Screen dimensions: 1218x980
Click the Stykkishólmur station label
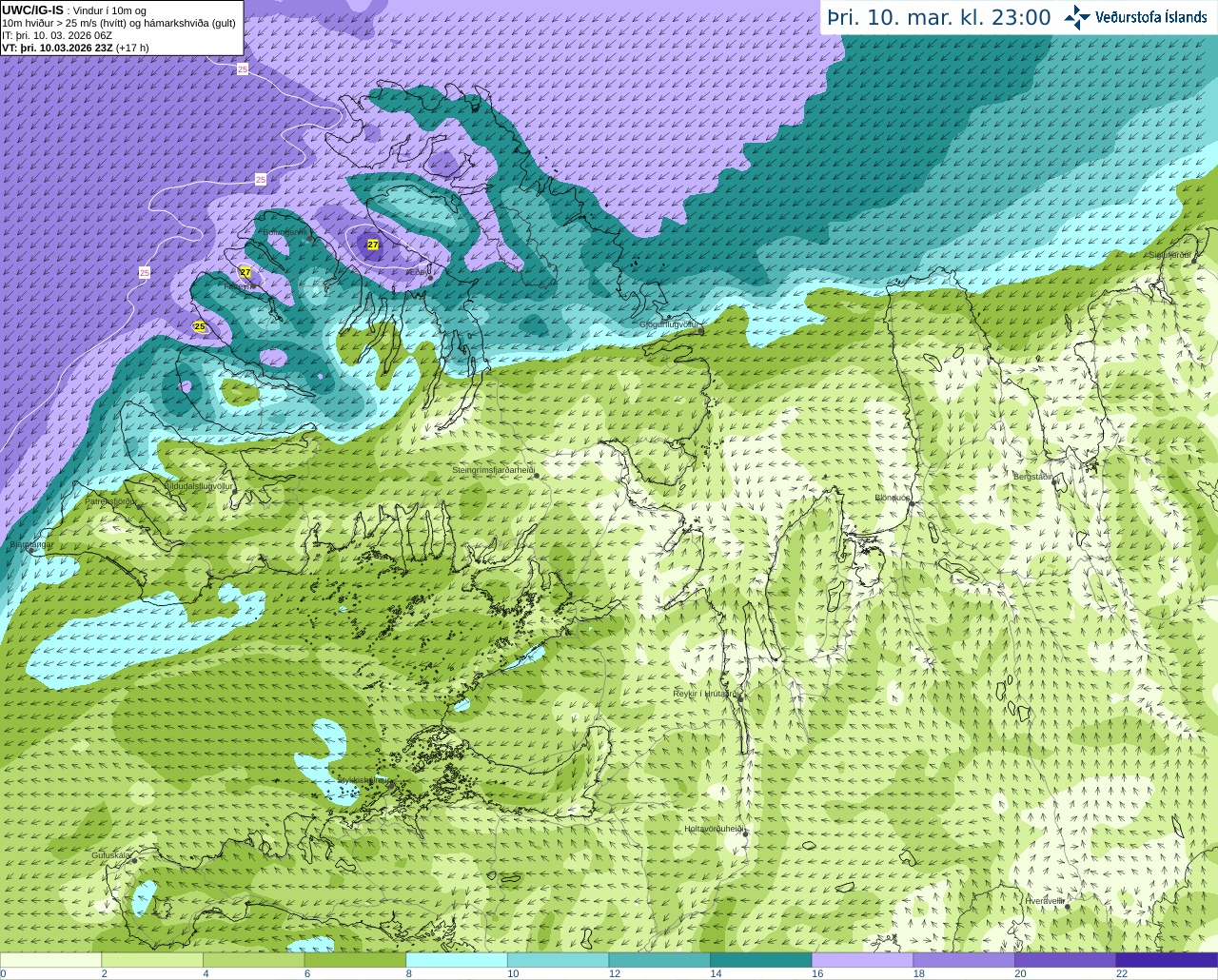coord(363,779)
